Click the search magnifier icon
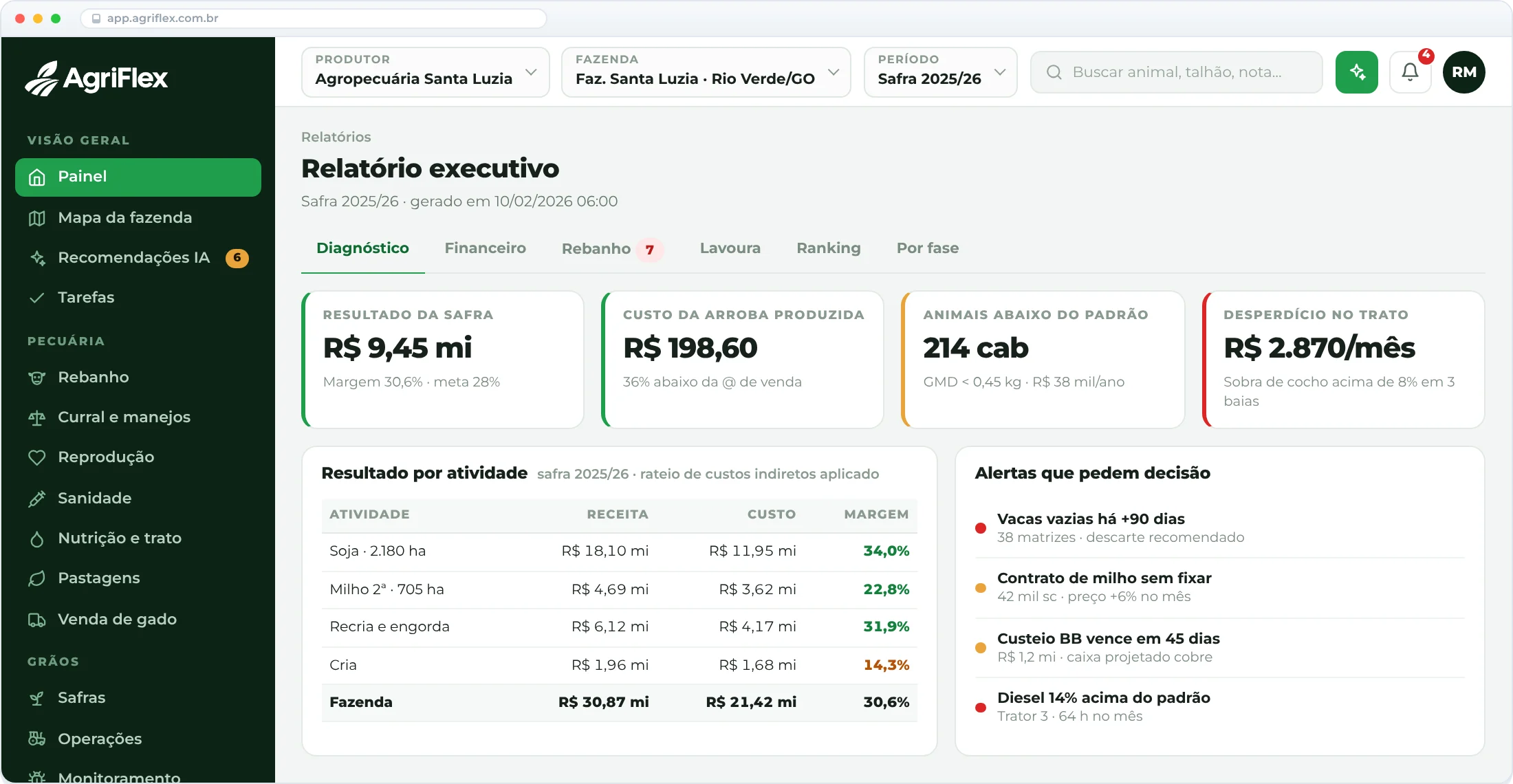Screen dimensions: 1513x784 (x=1054, y=72)
